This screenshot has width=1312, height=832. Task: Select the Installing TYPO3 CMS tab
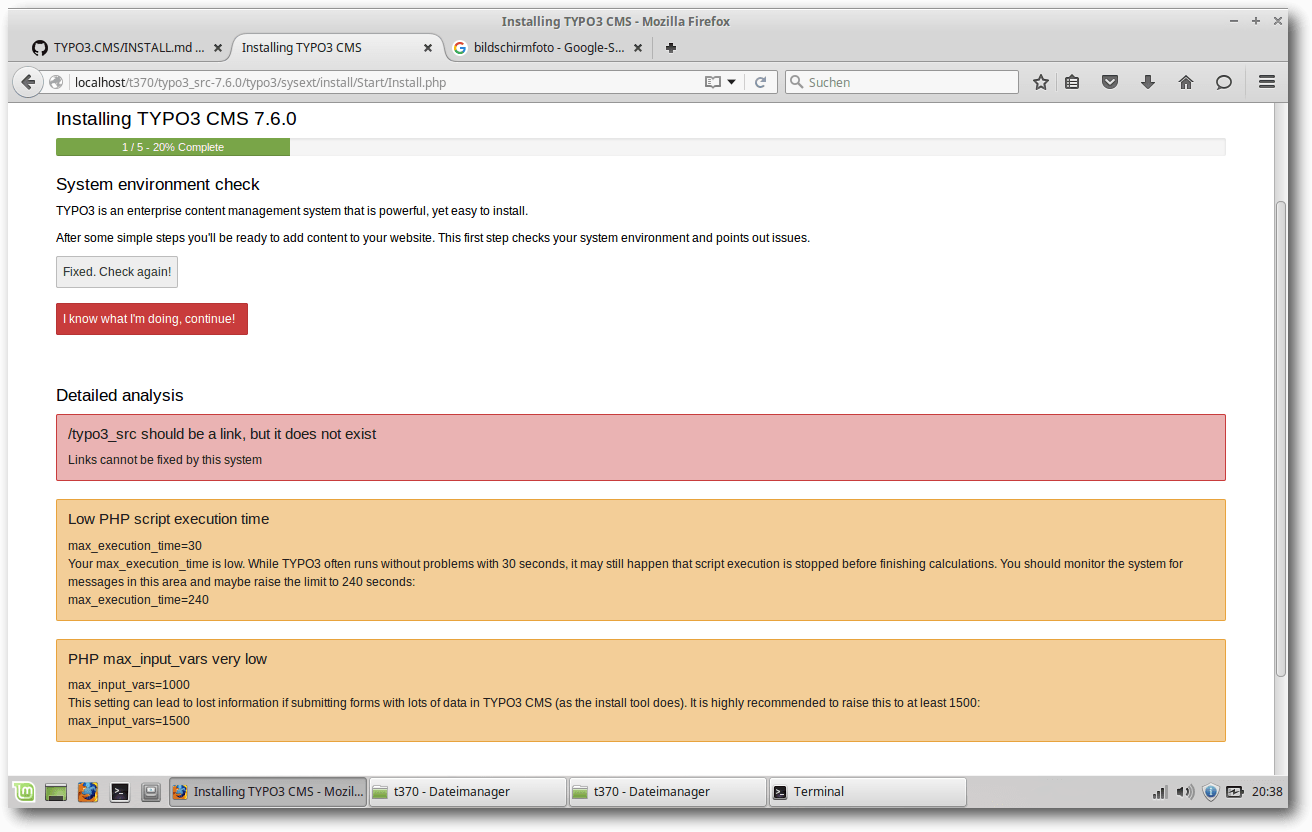pos(337,47)
